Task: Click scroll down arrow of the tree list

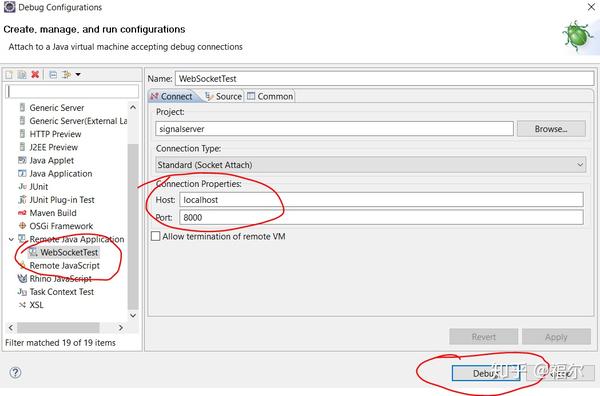Action: pyautogui.click(x=133, y=316)
